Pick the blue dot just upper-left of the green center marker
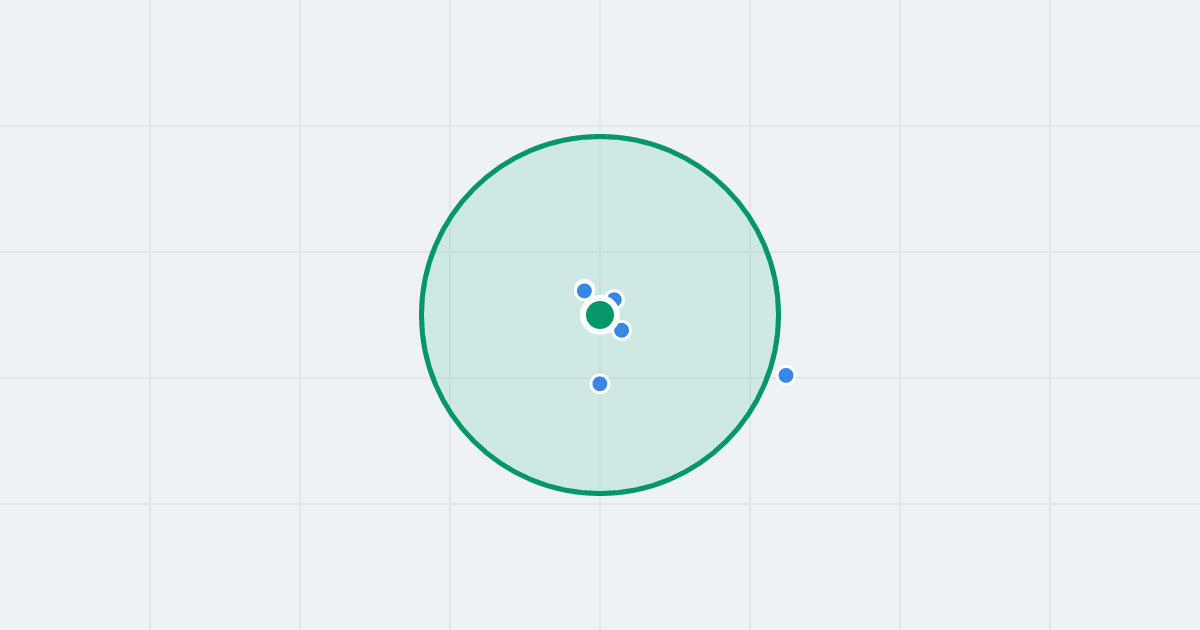1200x630 pixels. pos(585,291)
